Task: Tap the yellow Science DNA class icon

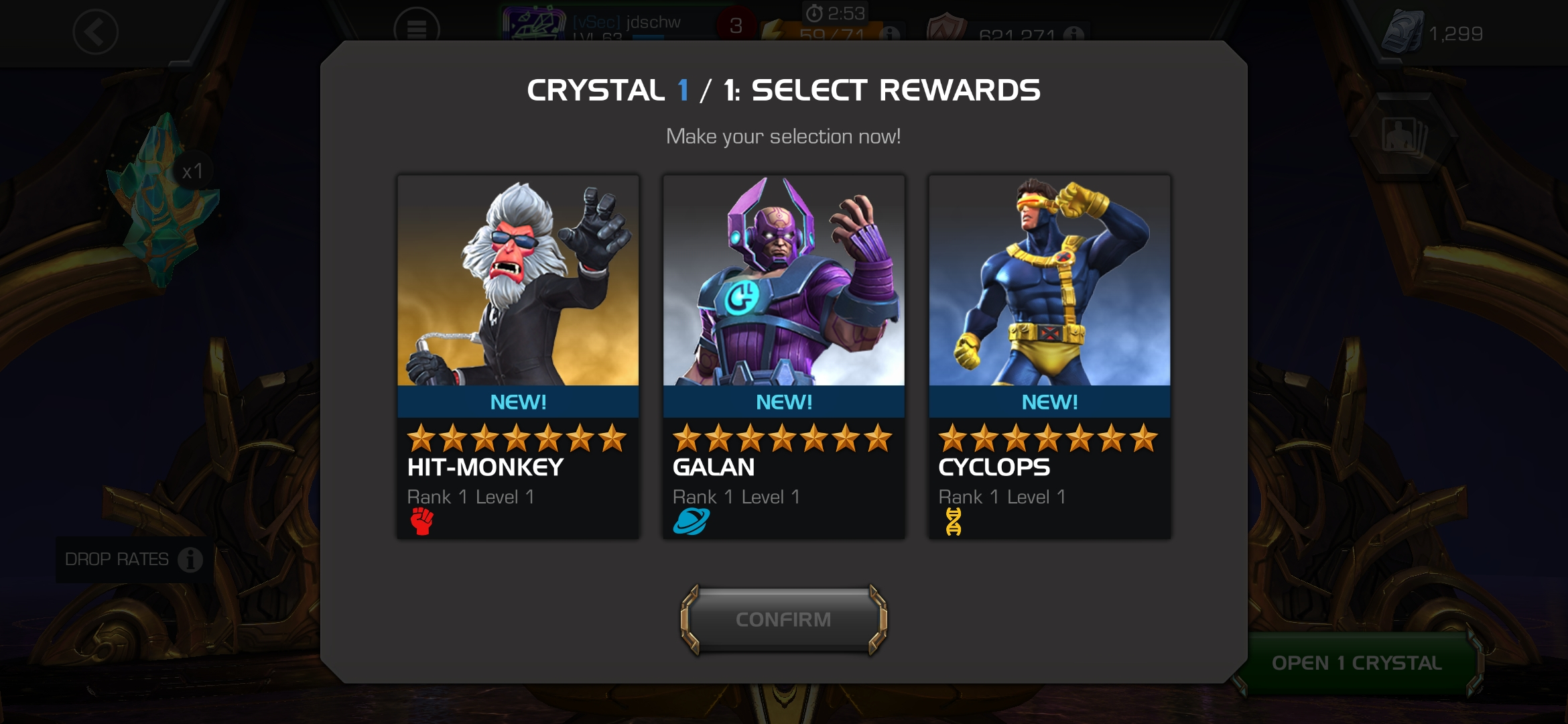Action: (954, 521)
